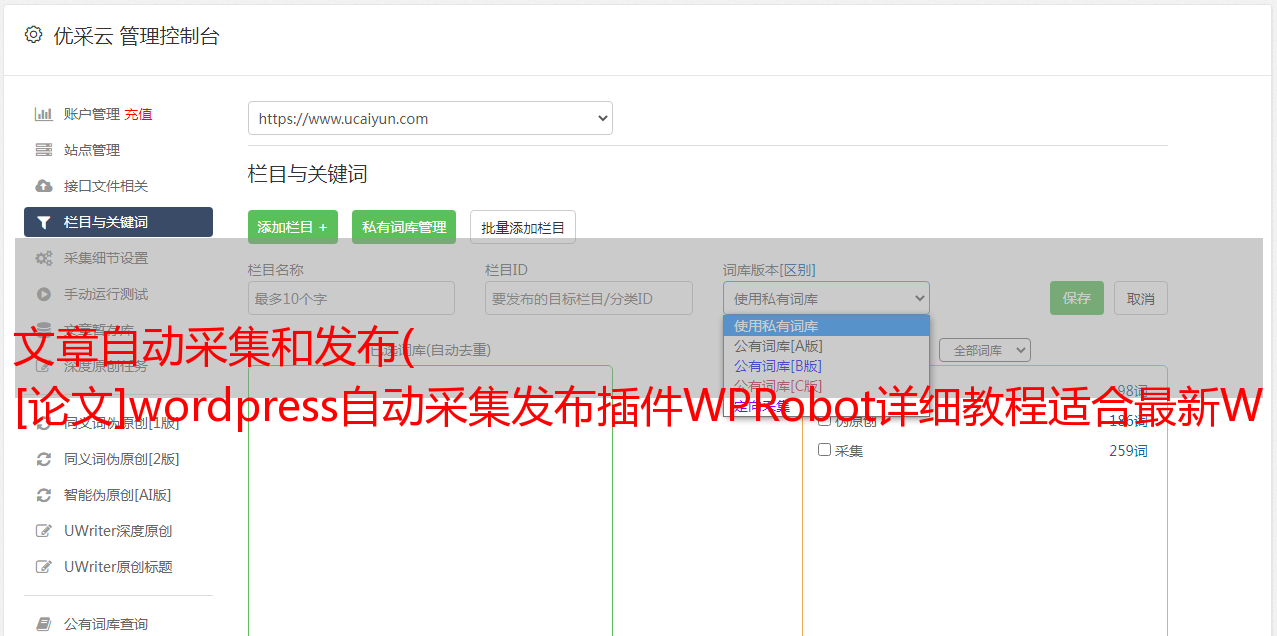Choose 使用私有词库 in the open dropdown list
Viewport: 1277px width, 636px height.
(826, 326)
